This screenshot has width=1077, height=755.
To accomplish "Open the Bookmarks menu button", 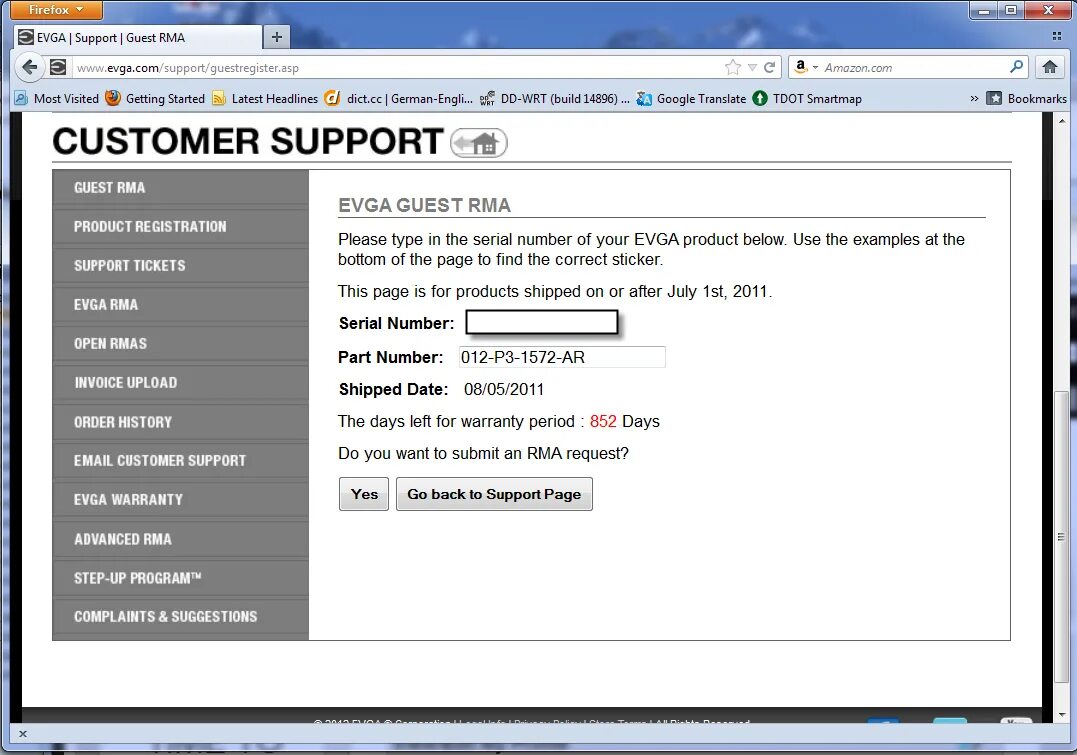I will (x=1027, y=98).
